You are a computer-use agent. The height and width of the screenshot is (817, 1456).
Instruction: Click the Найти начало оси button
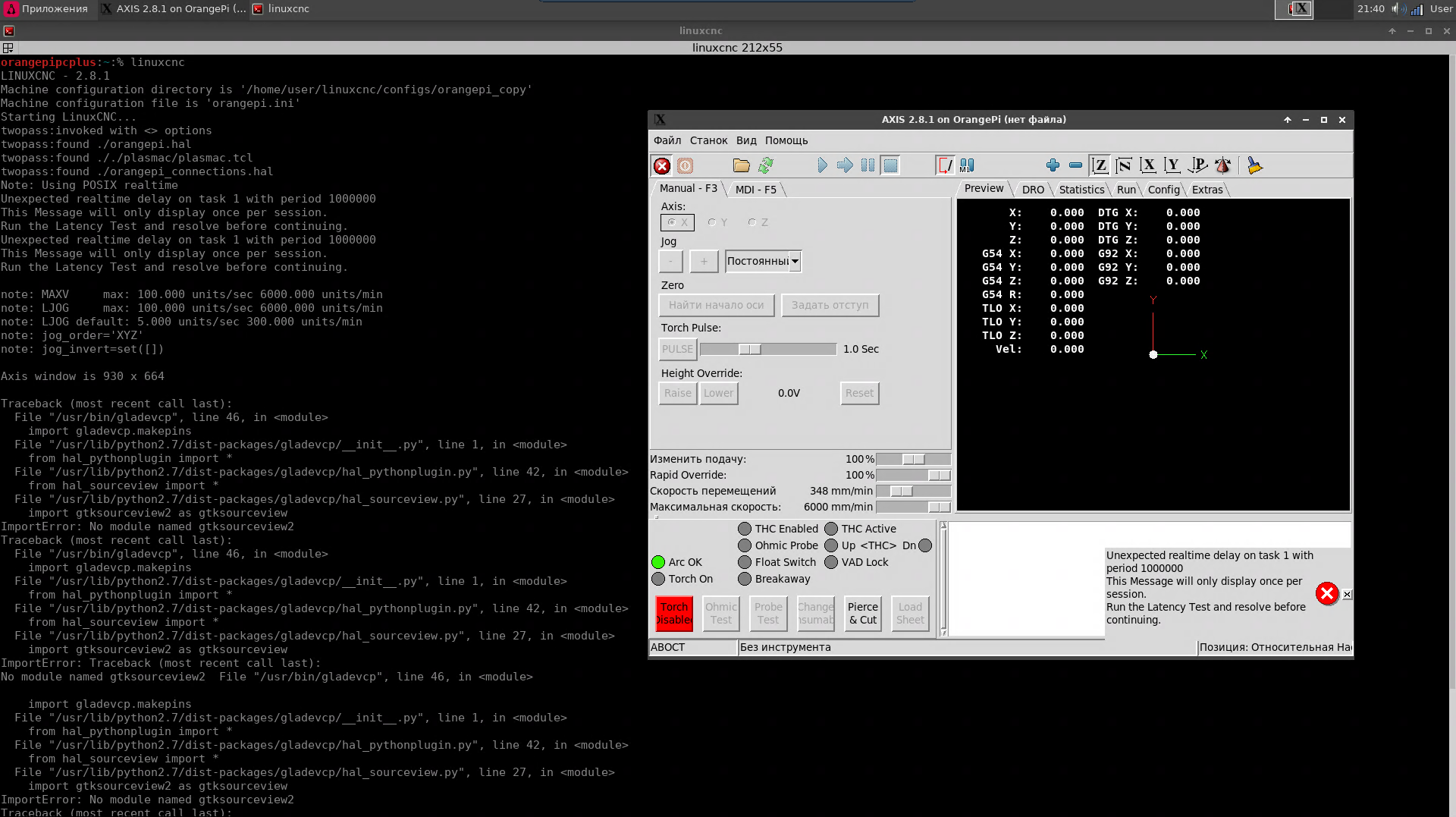pos(717,305)
